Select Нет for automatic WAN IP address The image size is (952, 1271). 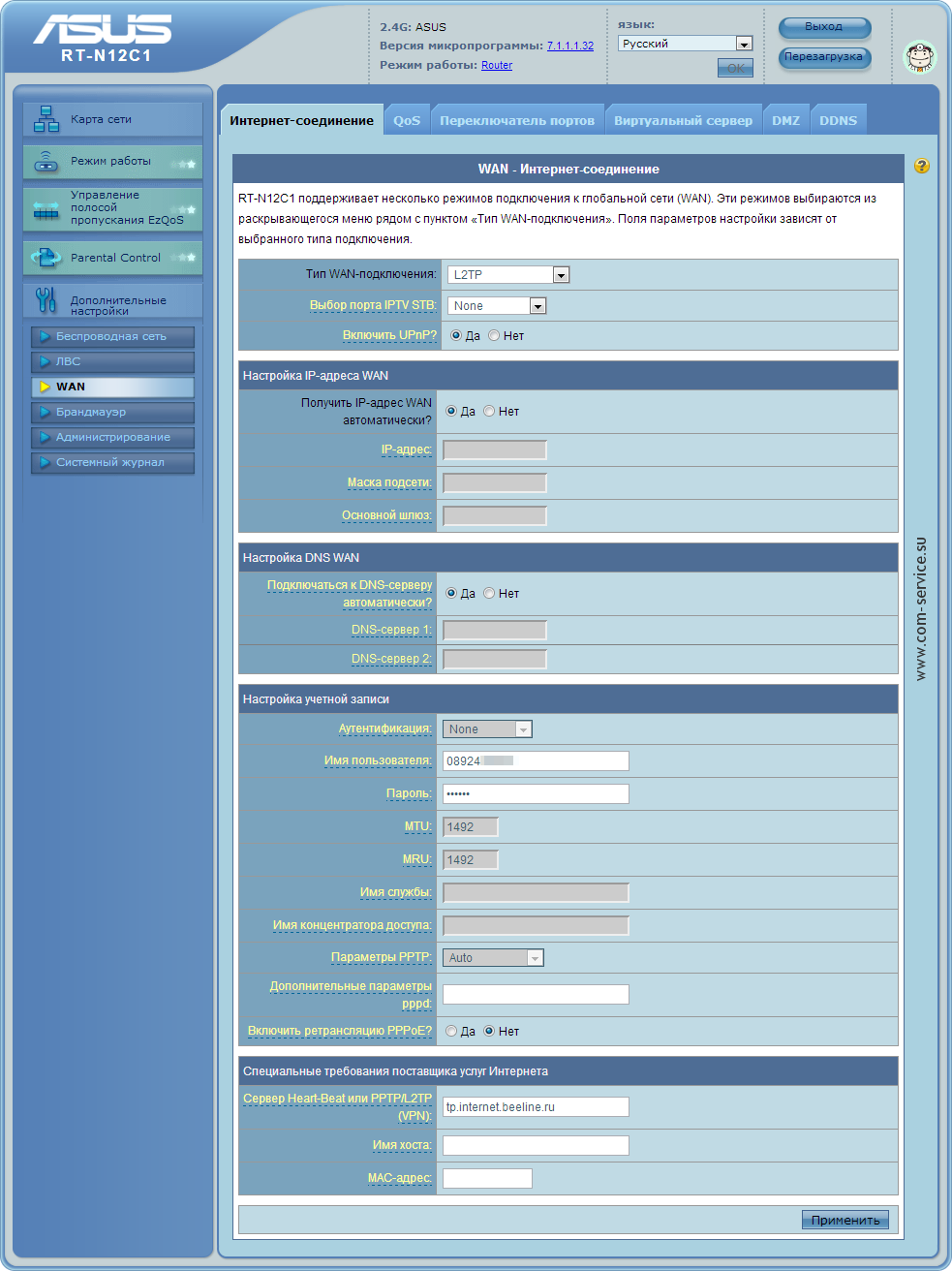(489, 412)
